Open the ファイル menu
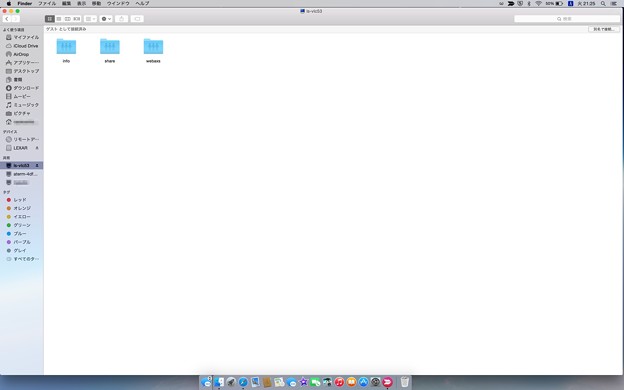This screenshot has width=624, height=390. (47, 4)
